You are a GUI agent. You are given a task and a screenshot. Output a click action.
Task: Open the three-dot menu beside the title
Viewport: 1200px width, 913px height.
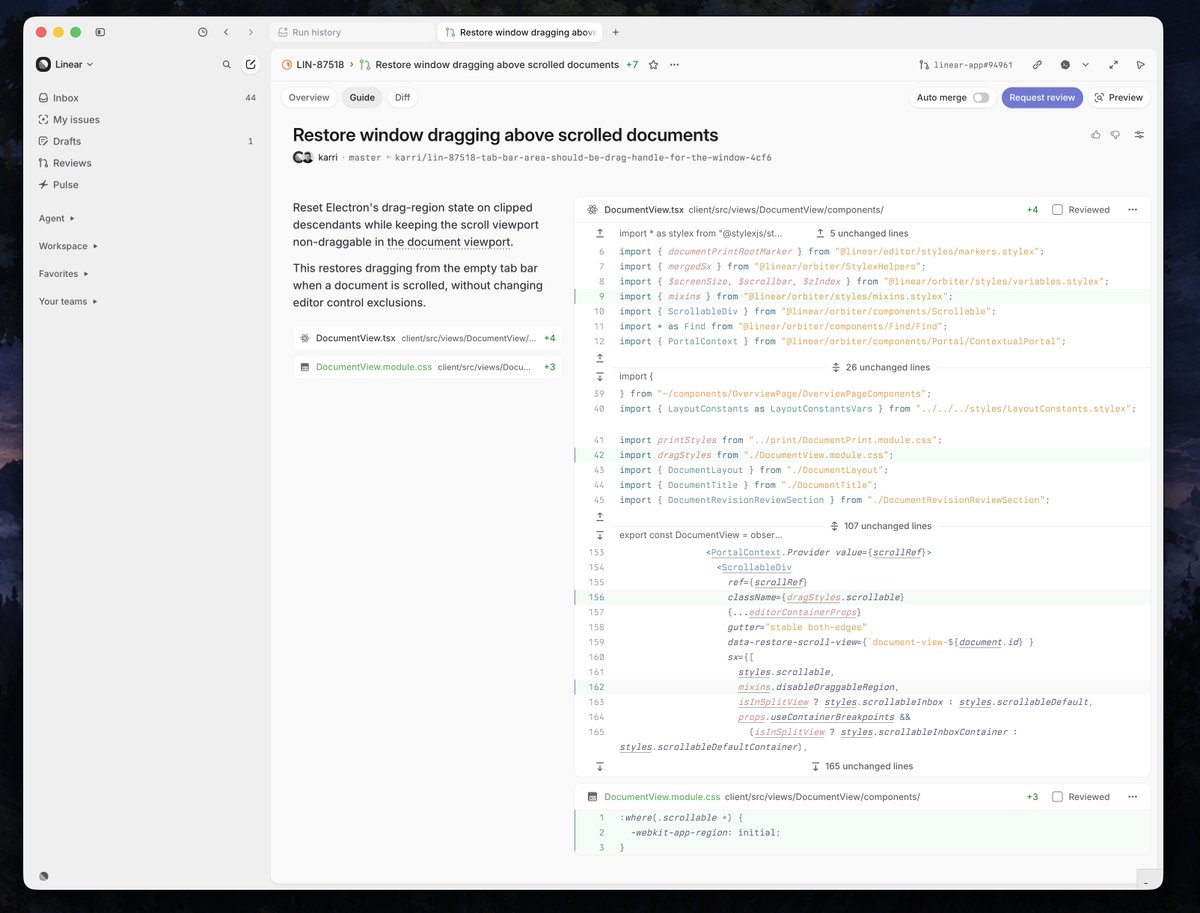[x=675, y=65]
